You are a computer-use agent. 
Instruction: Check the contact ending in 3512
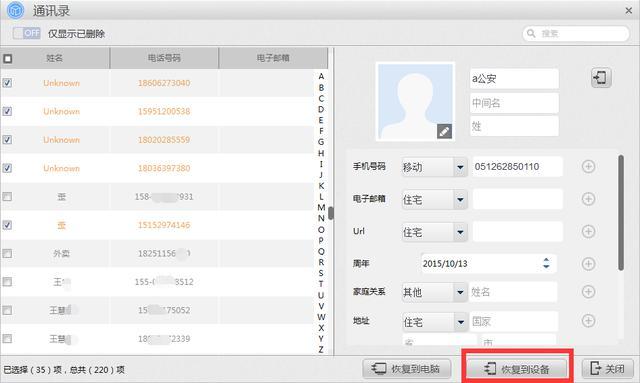pyautogui.click(x=7, y=282)
